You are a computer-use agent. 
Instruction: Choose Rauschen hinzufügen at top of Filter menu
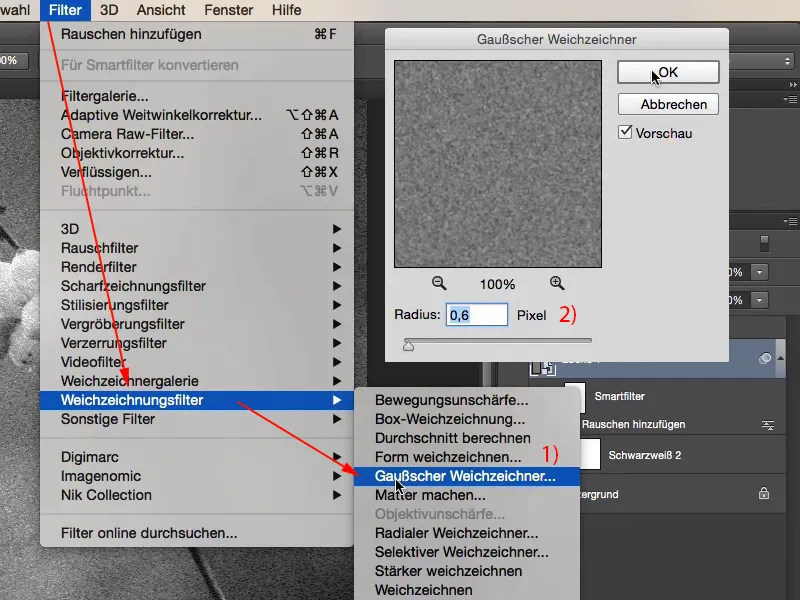(196, 34)
